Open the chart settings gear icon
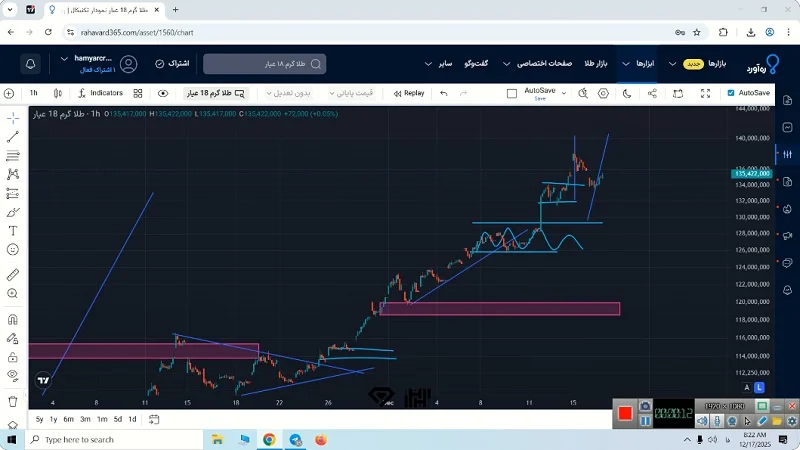Image resolution: width=800 pixels, height=450 pixels. pos(604,93)
